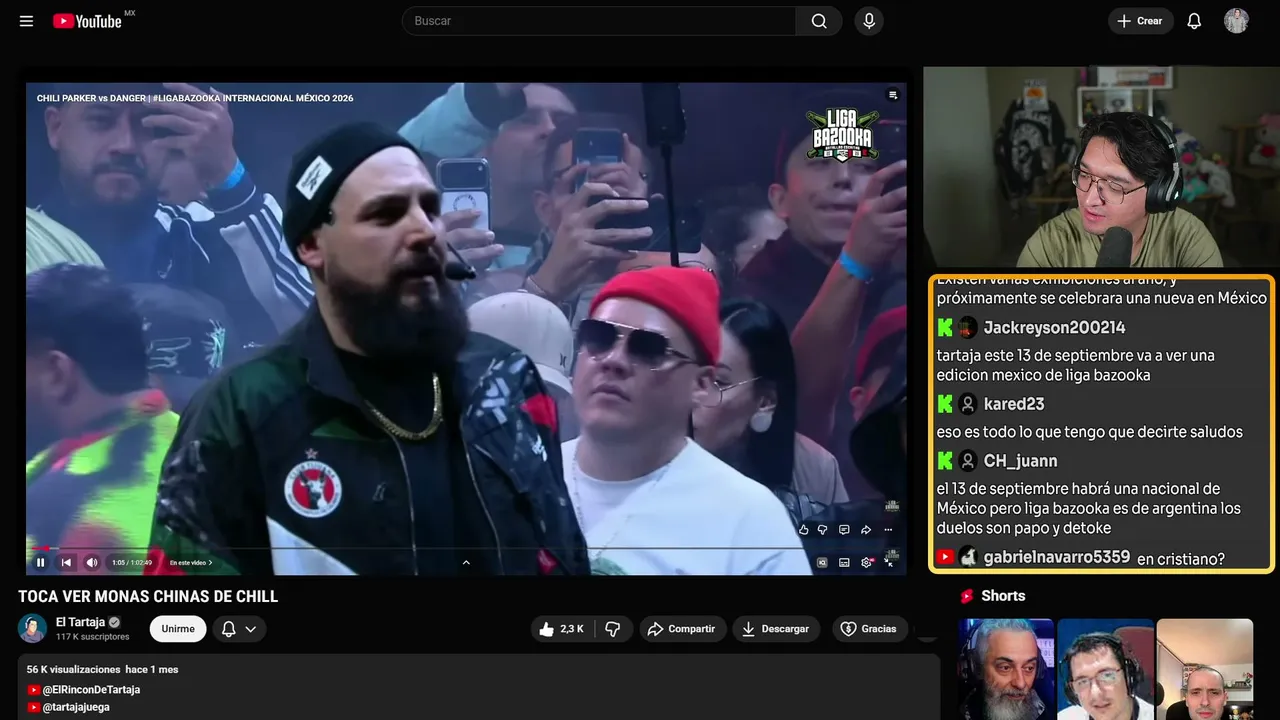Open the account avatar menu
Image resolution: width=1280 pixels, height=720 pixels.
pos(1236,21)
